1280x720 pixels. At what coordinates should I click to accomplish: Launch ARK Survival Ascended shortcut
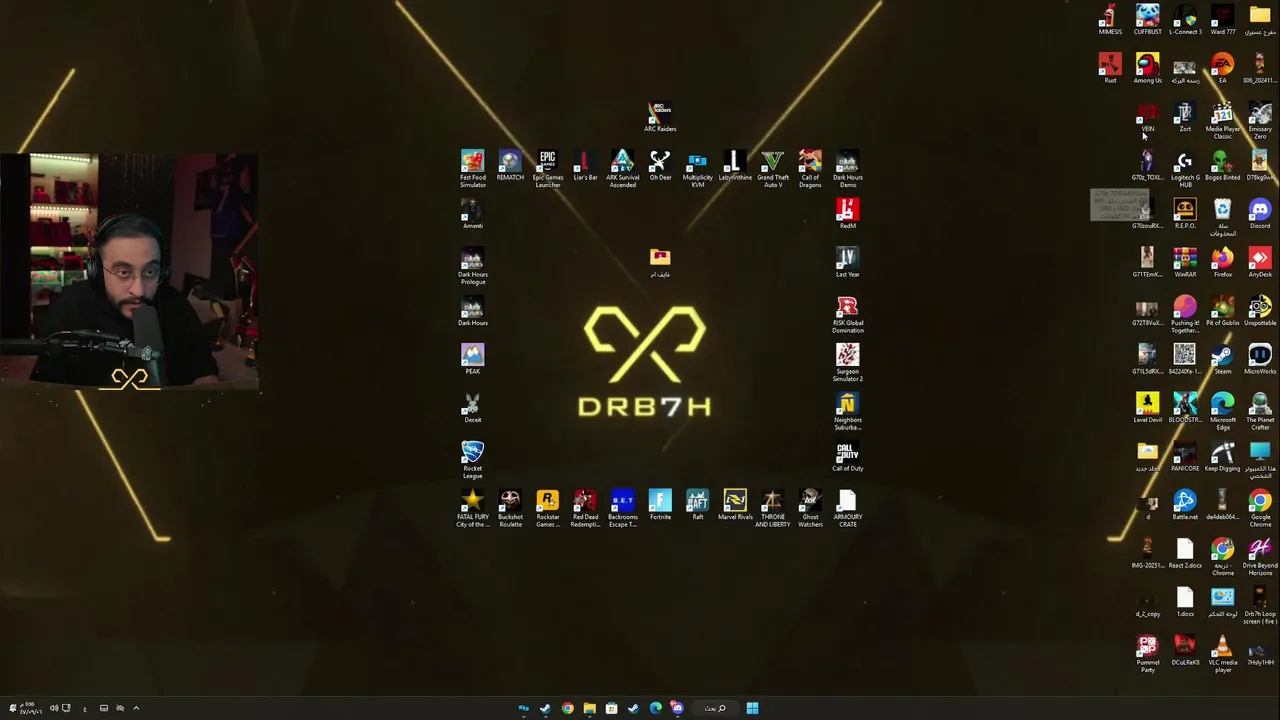[622, 169]
